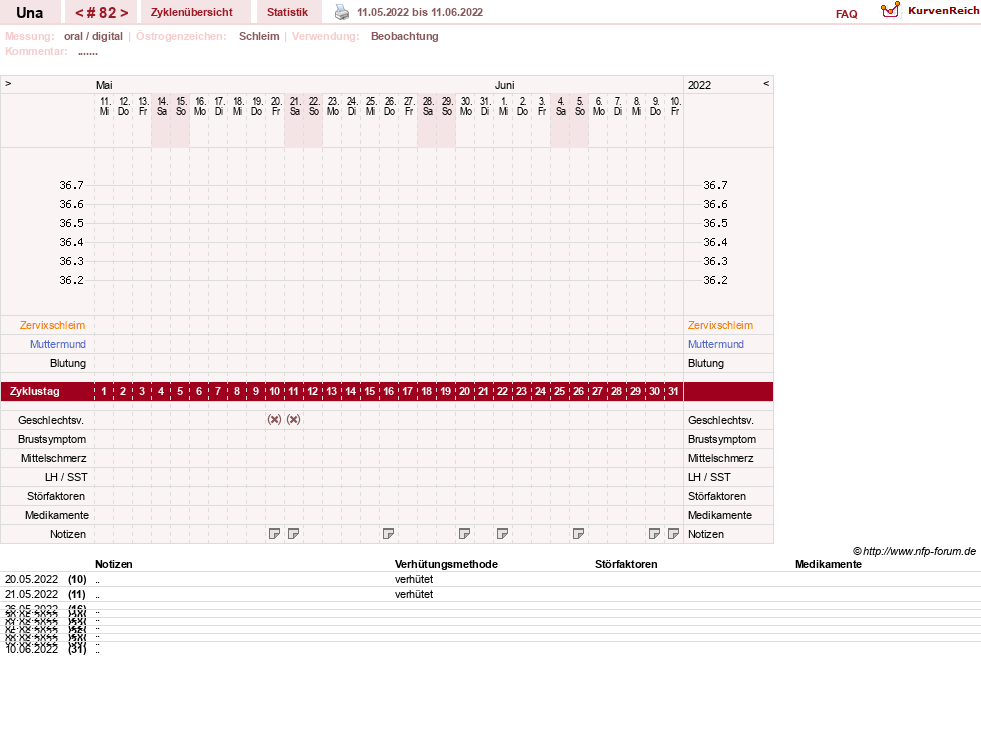
Task: Select cycle day 1 in Zyklustag bar
Action: click(x=104, y=392)
